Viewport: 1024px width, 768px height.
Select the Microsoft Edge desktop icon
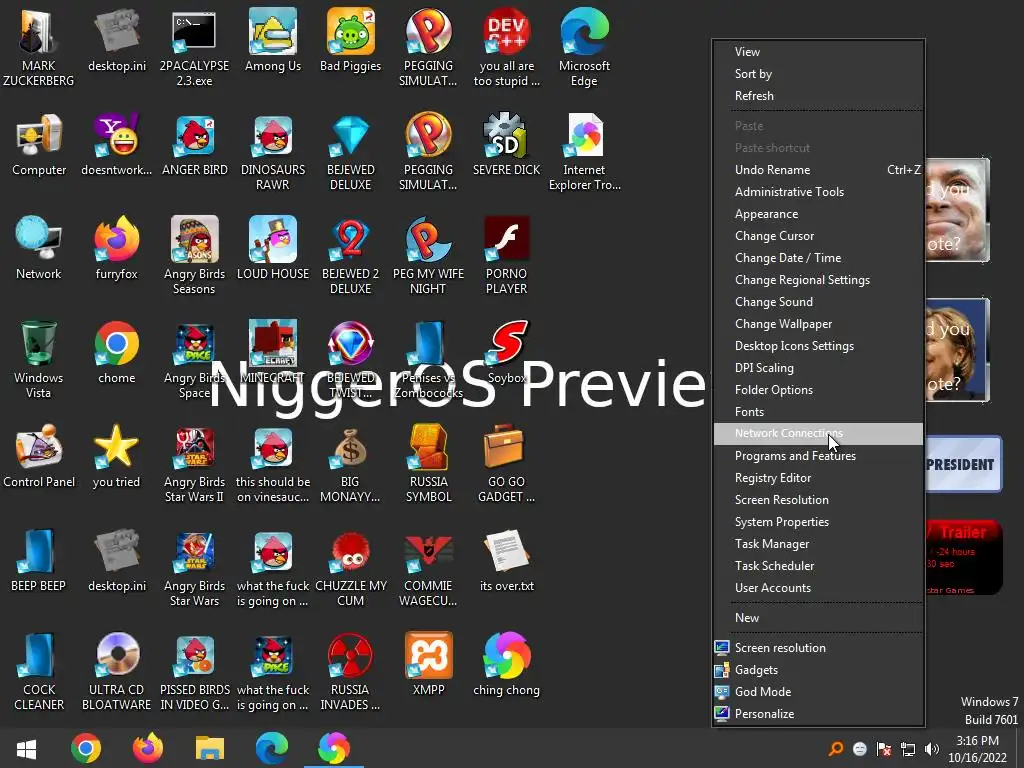584,48
